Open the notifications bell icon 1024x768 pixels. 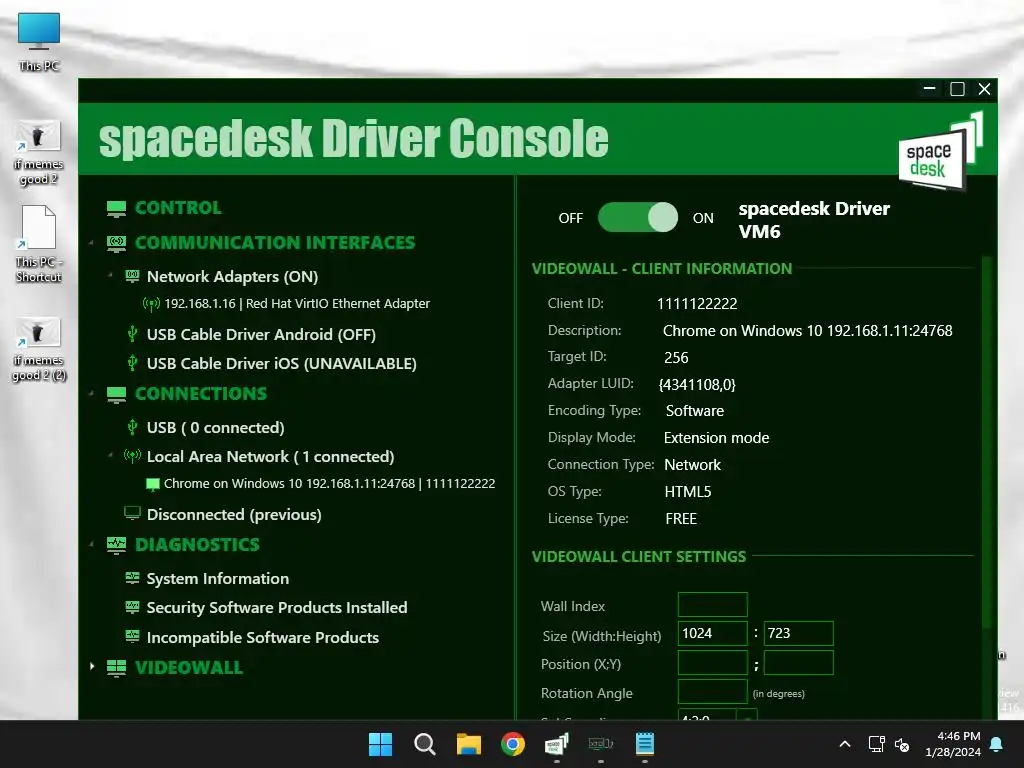(x=997, y=744)
